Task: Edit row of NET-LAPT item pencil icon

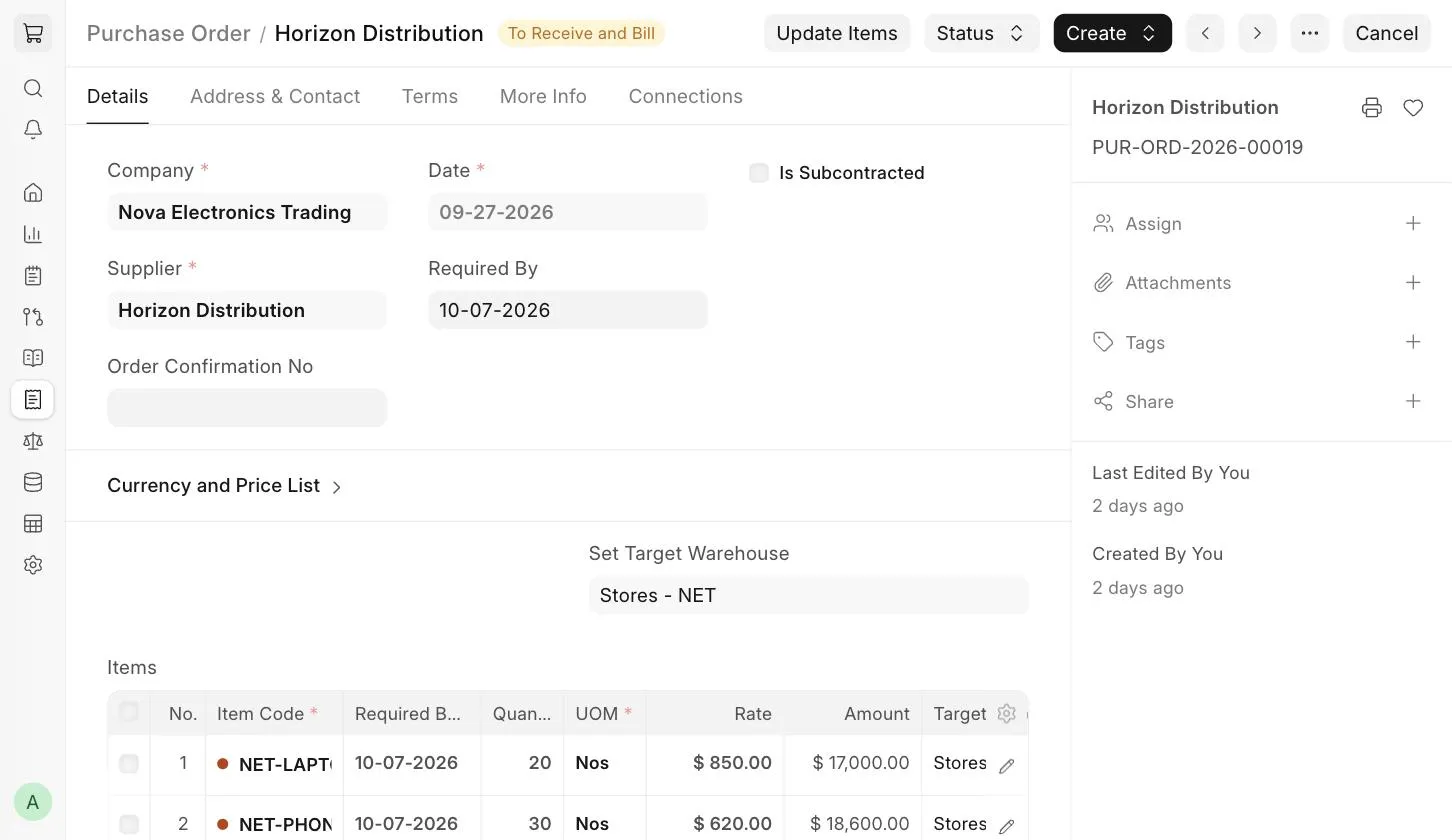Action: (1007, 765)
